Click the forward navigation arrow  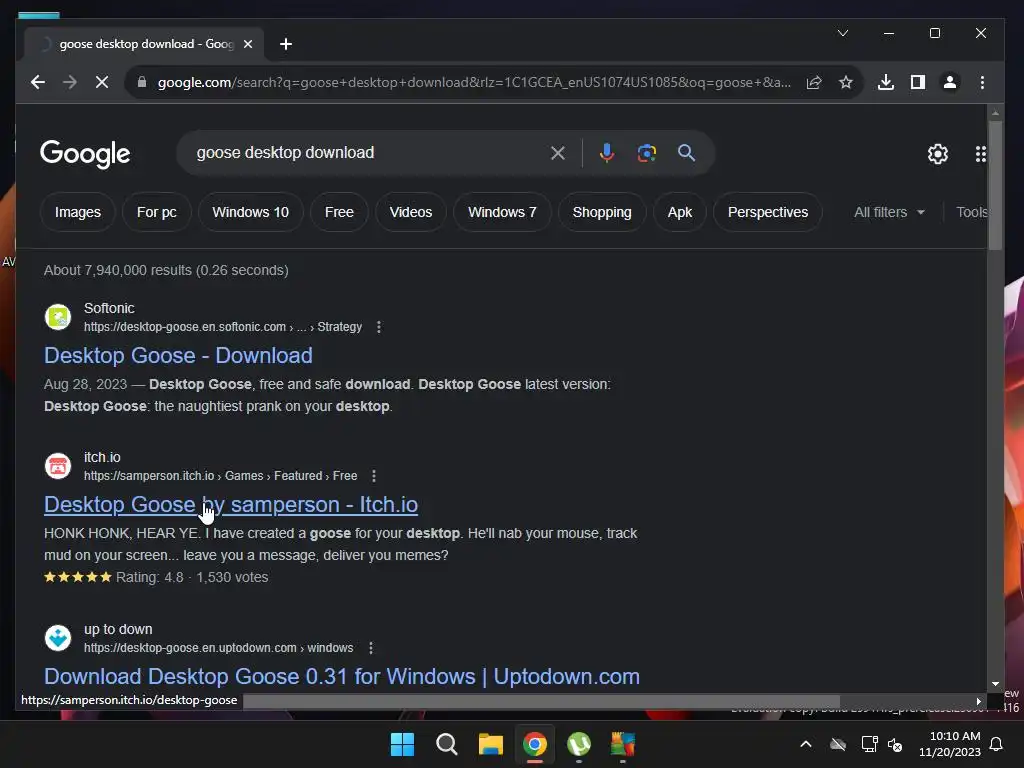click(70, 82)
